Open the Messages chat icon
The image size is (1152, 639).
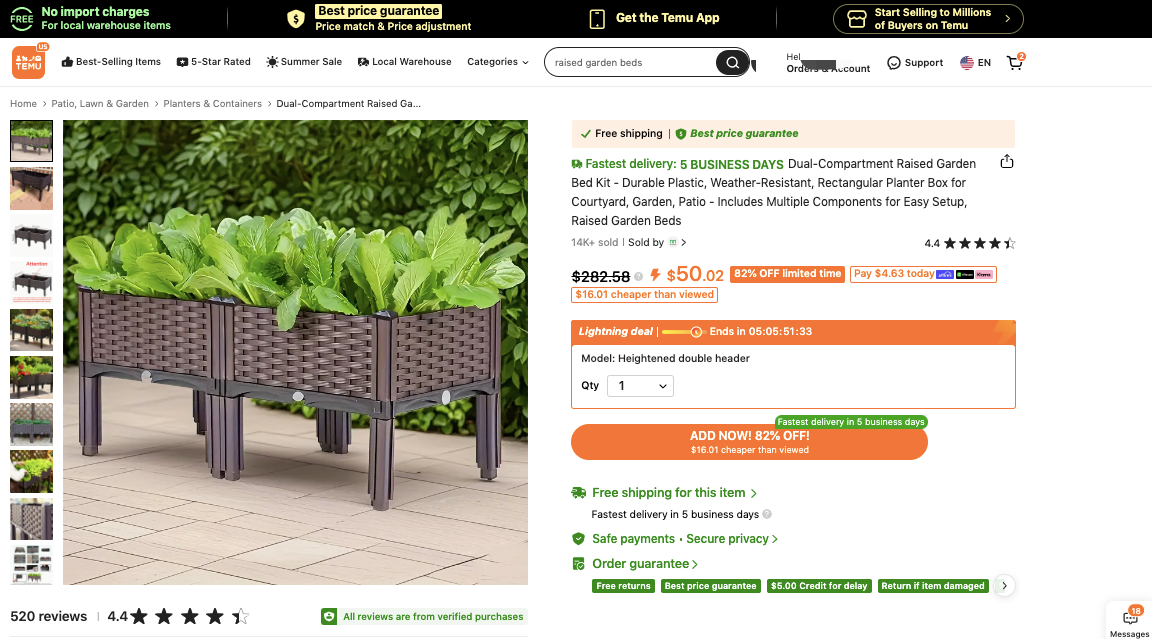click(x=1131, y=618)
